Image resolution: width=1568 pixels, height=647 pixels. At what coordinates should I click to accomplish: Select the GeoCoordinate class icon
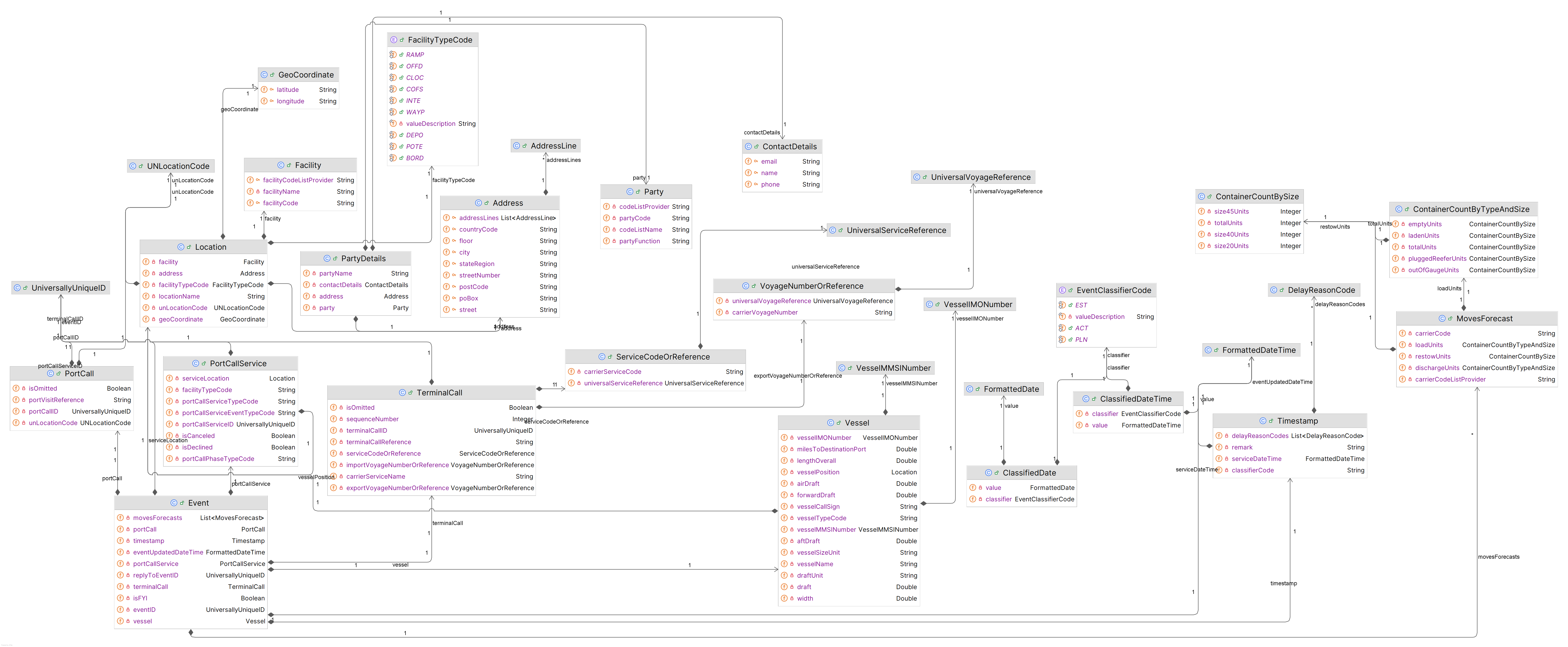point(264,74)
